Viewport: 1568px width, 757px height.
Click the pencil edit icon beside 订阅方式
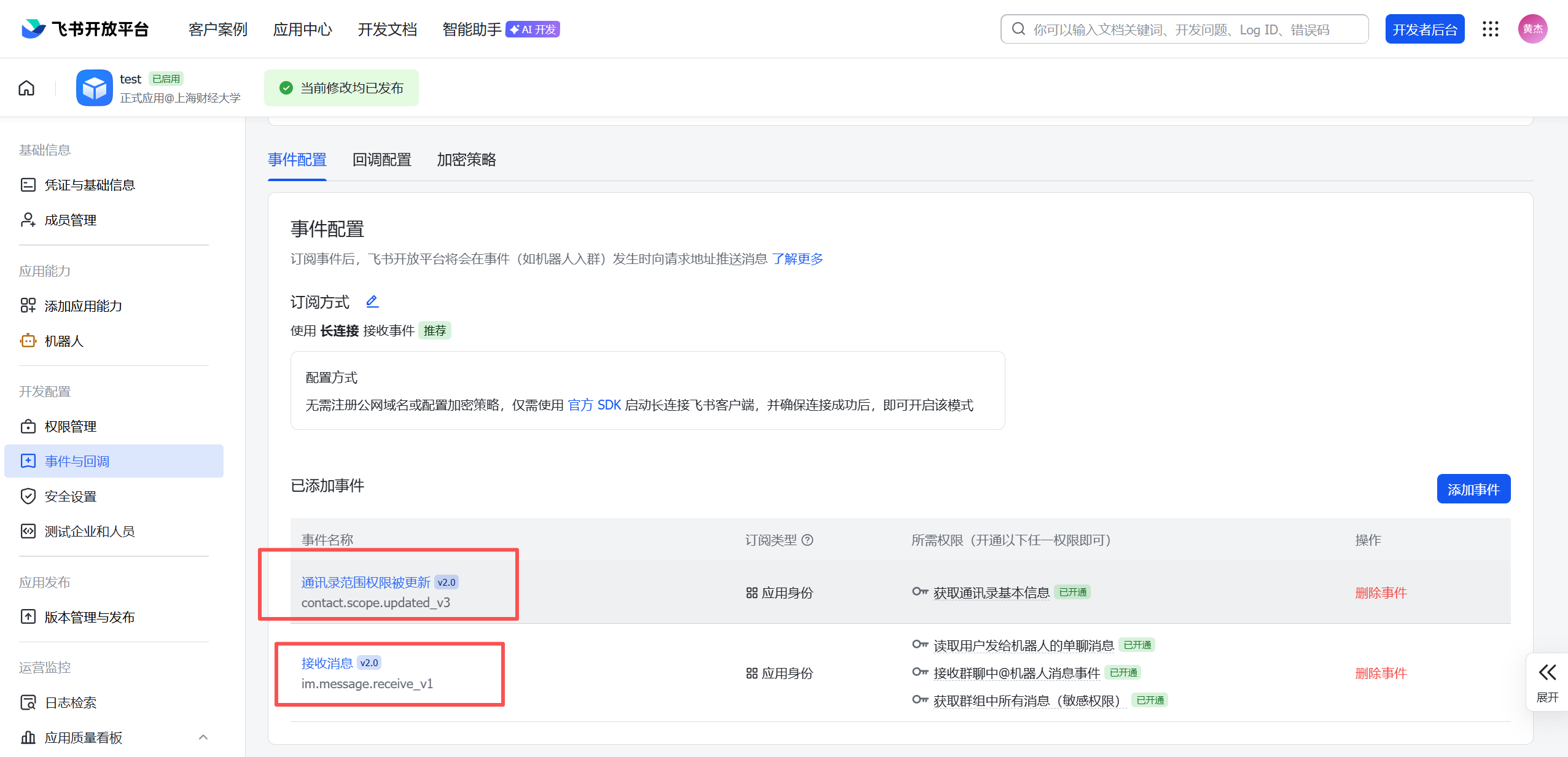click(372, 301)
